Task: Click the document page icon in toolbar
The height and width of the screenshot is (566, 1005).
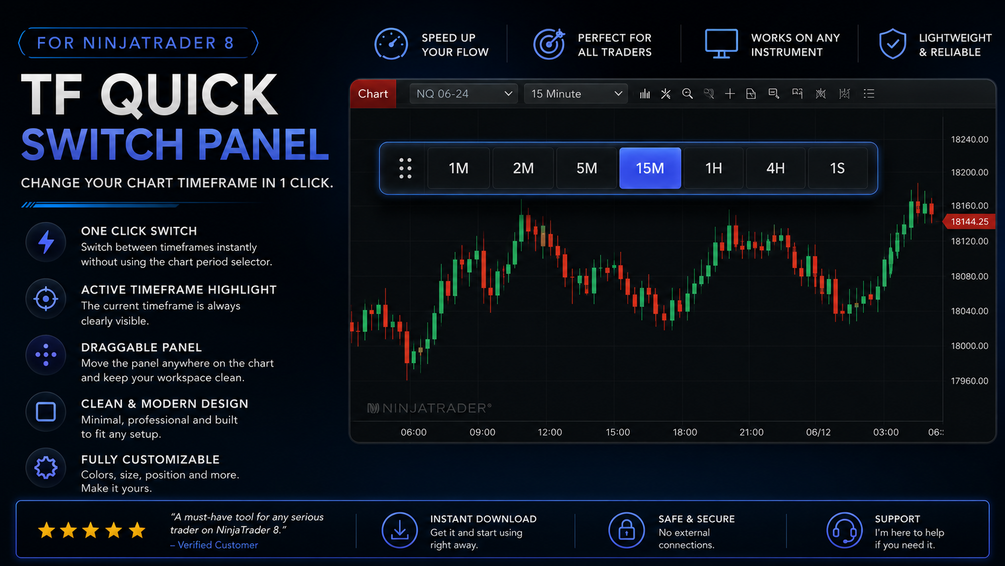Action: click(751, 94)
